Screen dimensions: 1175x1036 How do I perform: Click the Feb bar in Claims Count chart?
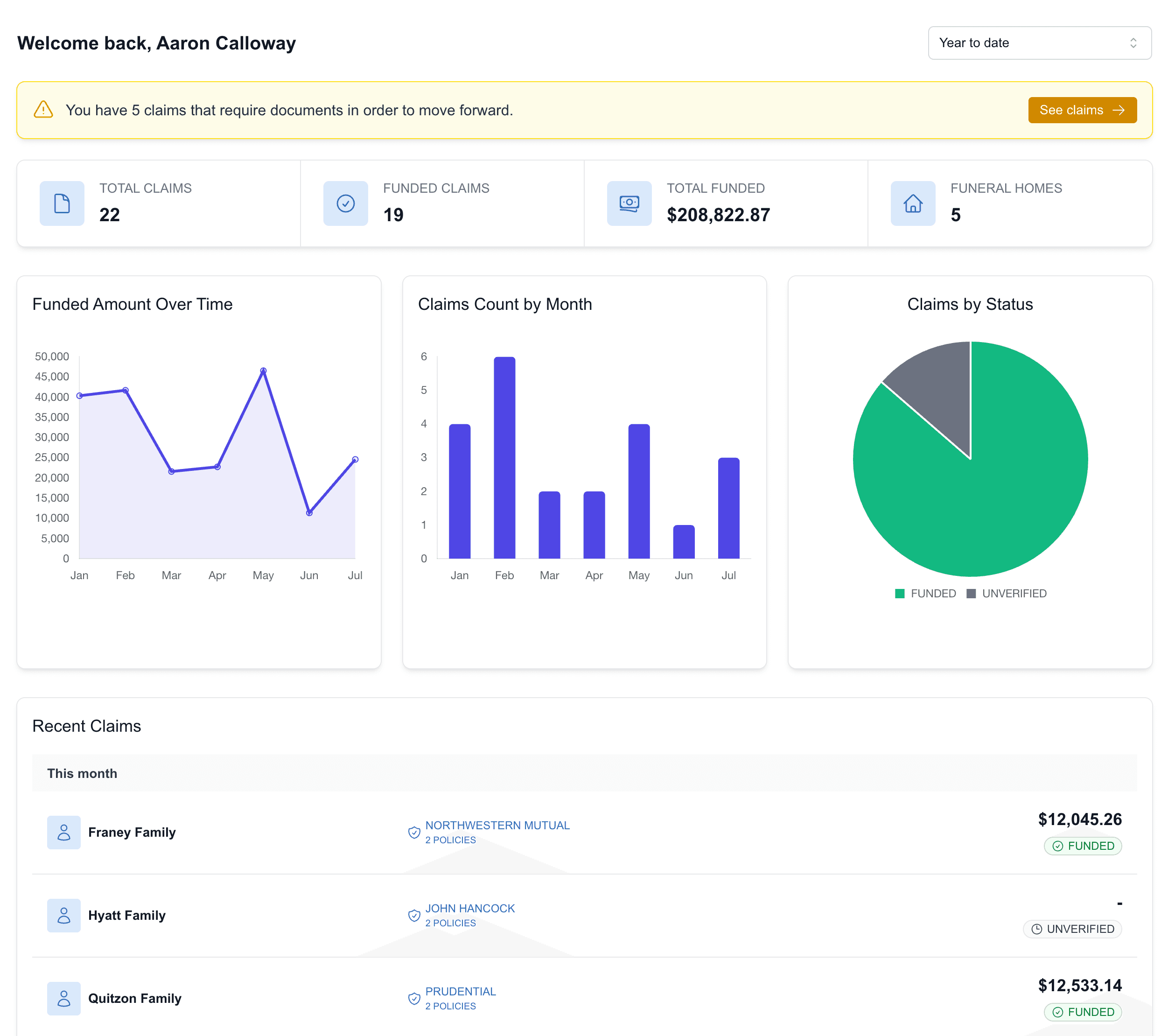point(504,458)
